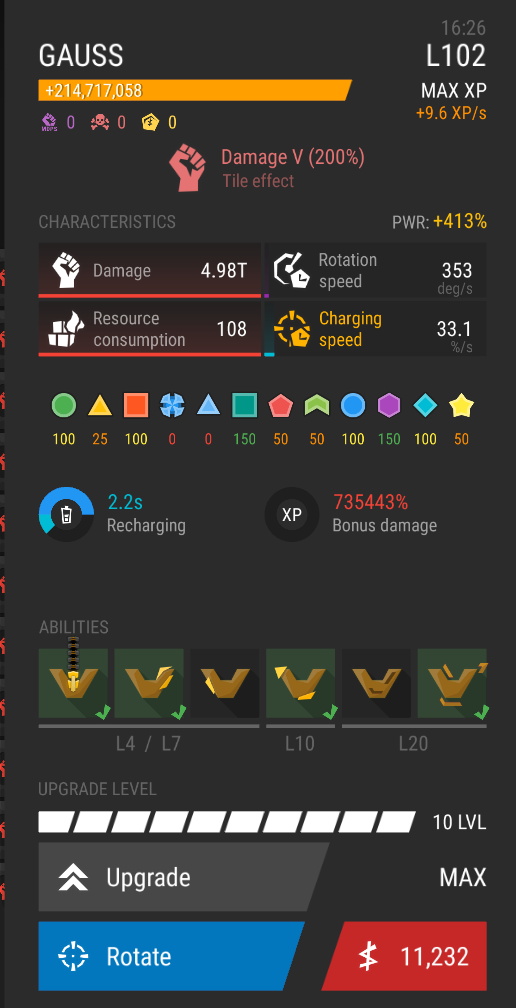Select the Damage characteristic row
This screenshot has height=1008, width=516.
coord(150,271)
